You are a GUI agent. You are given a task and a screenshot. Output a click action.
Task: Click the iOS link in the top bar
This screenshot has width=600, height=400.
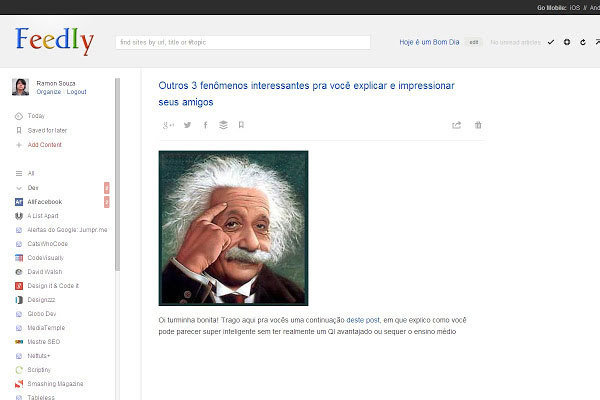574,8
